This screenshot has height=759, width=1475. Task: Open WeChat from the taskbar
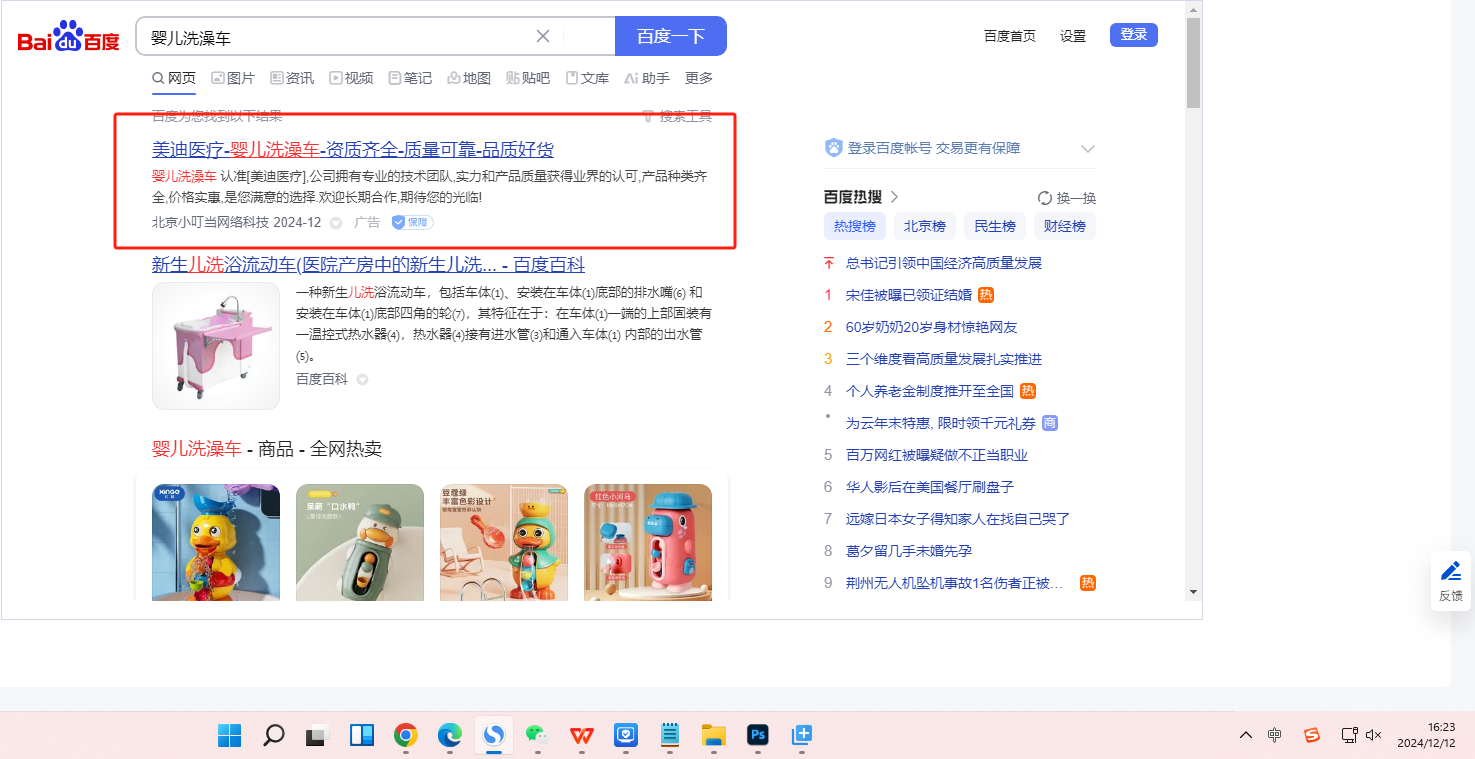(x=538, y=736)
